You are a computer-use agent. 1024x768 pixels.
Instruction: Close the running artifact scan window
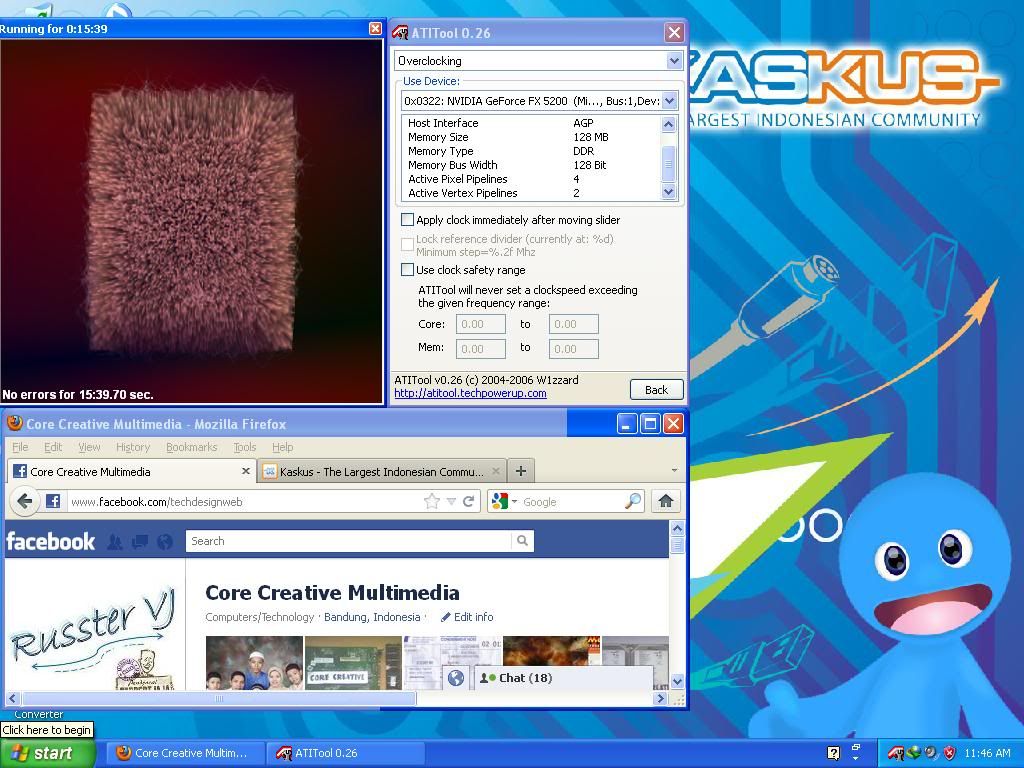[375, 29]
